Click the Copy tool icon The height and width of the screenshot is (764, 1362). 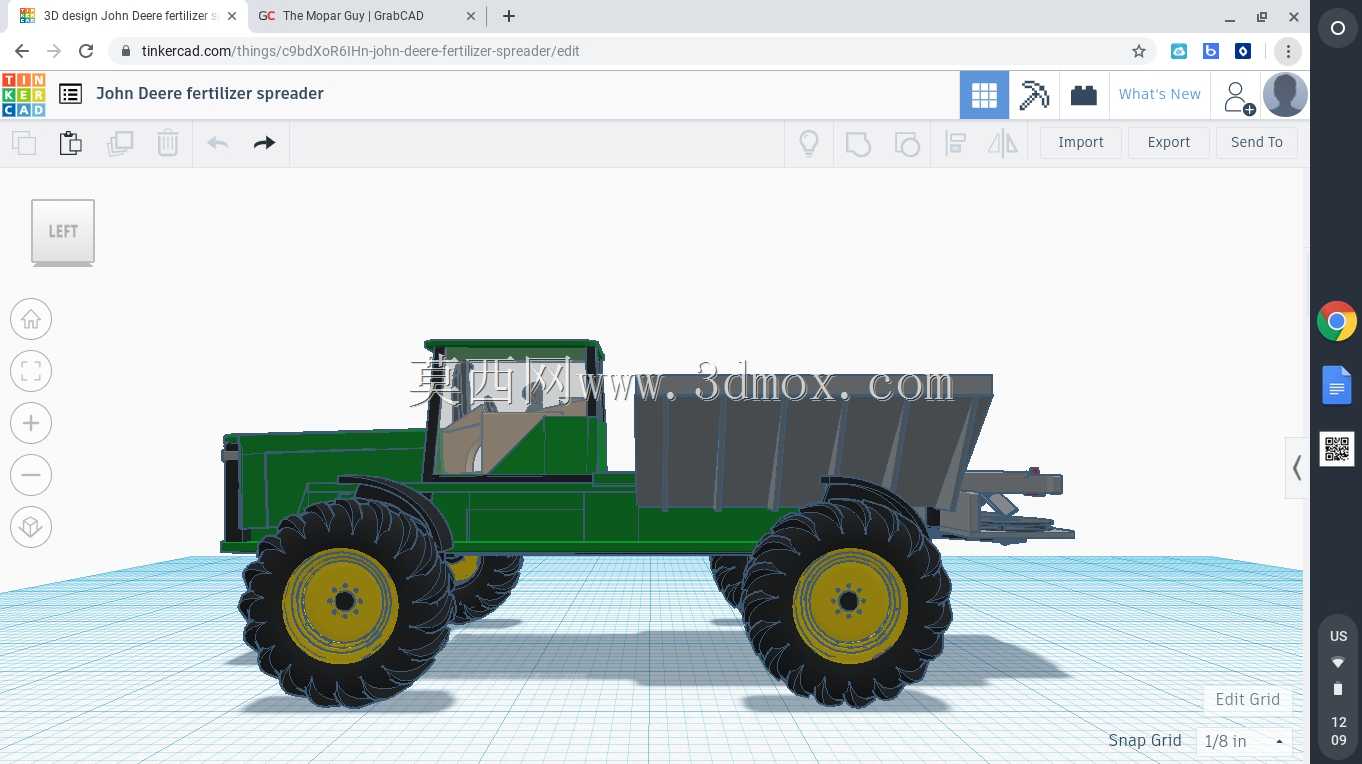24,143
